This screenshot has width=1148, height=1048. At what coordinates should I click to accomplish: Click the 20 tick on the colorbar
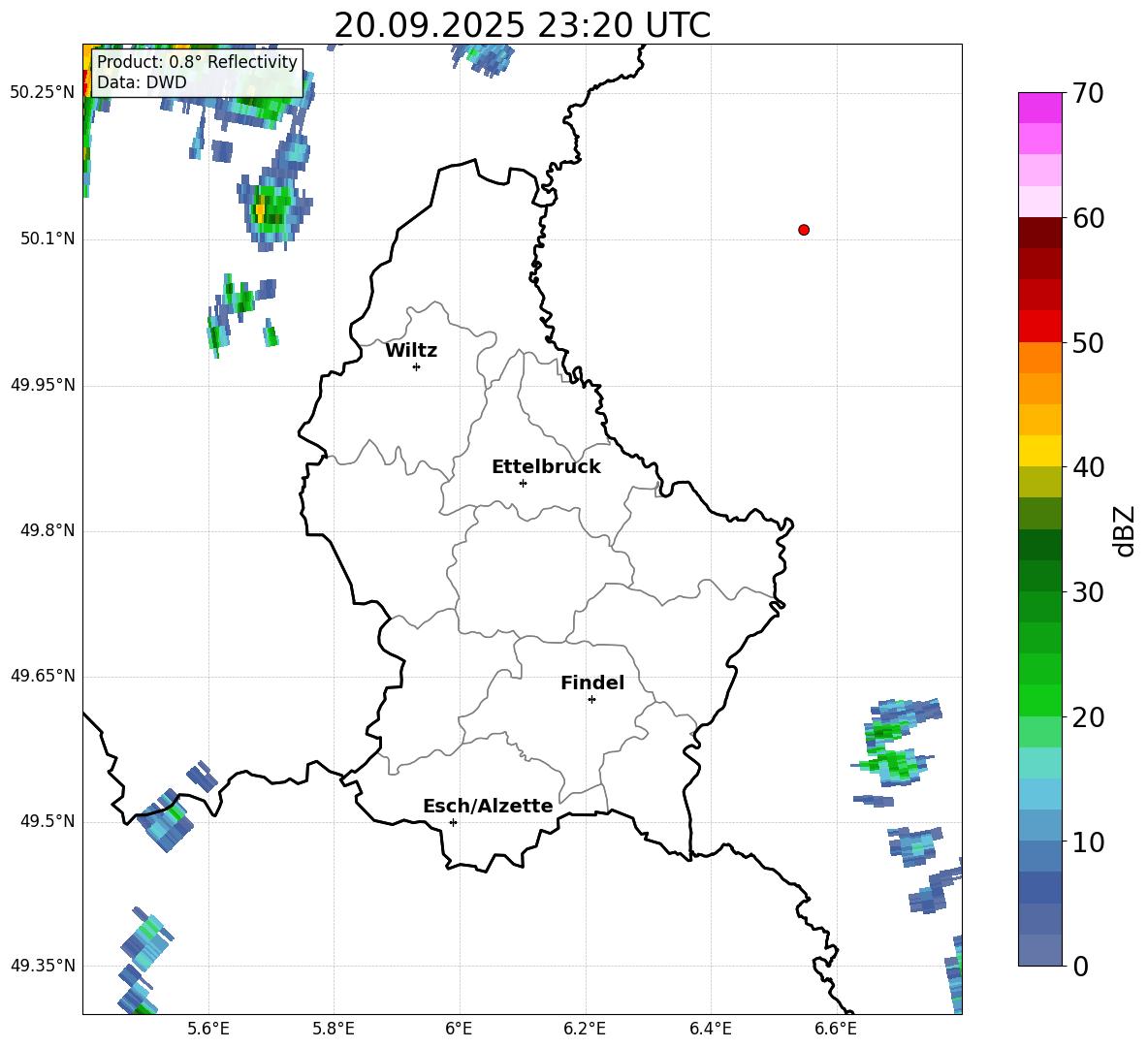(x=1087, y=717)
